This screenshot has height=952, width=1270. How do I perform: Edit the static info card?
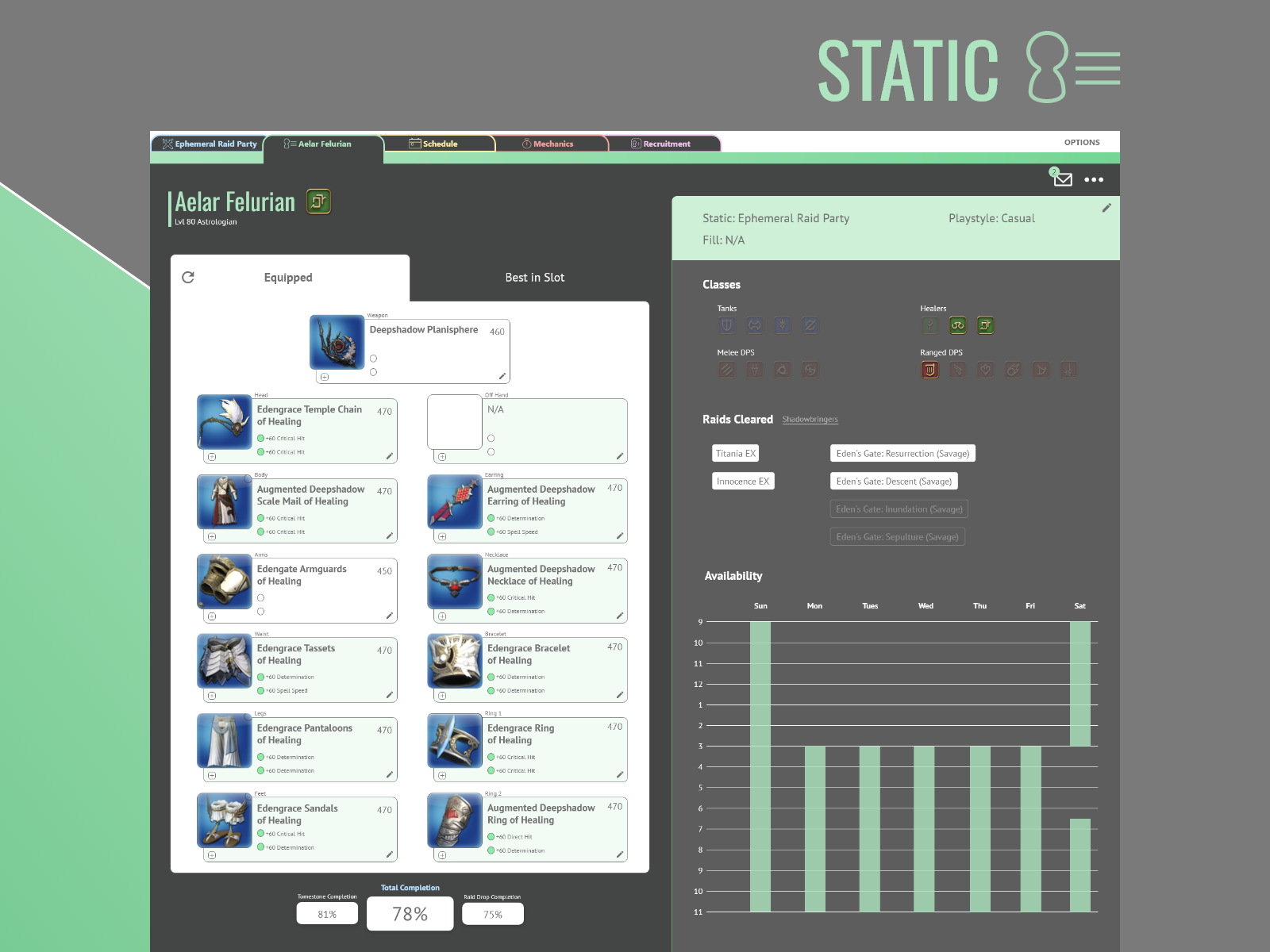(1106, 208)
